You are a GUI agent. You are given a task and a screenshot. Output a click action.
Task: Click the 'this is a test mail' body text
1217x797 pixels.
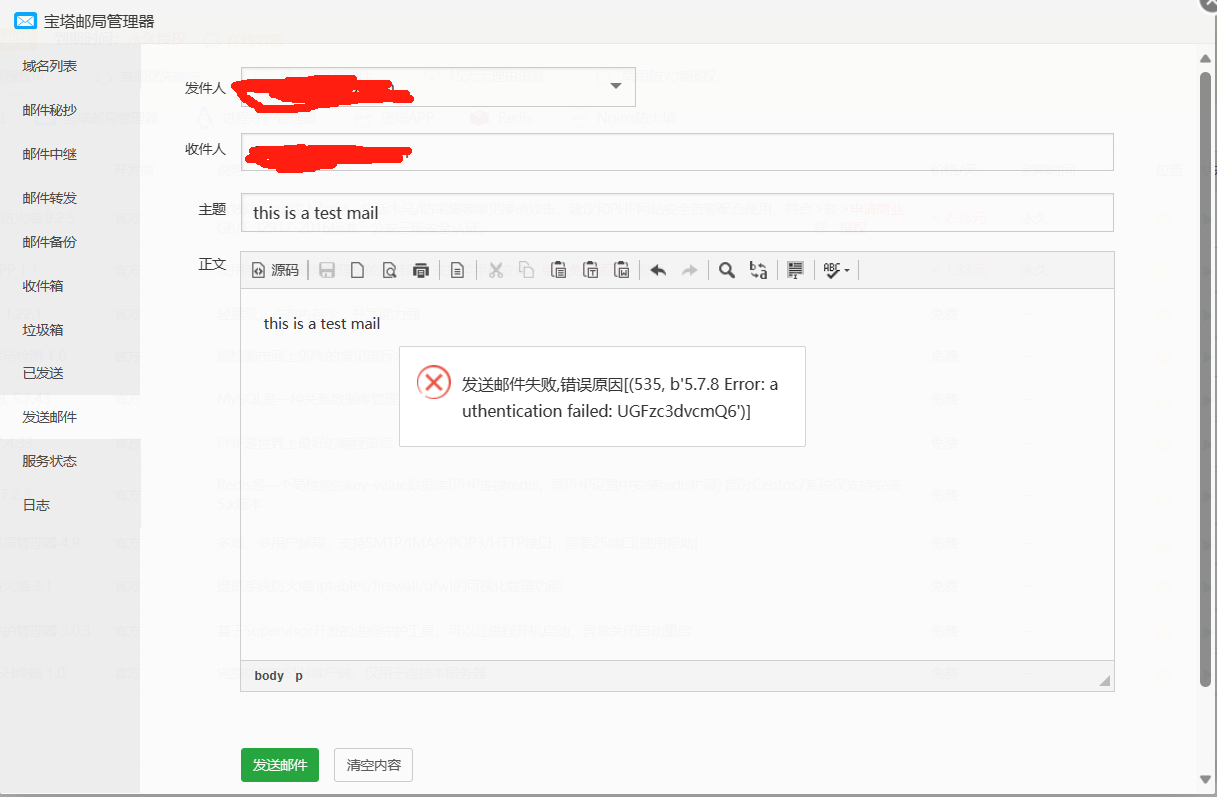coord(322,323)
